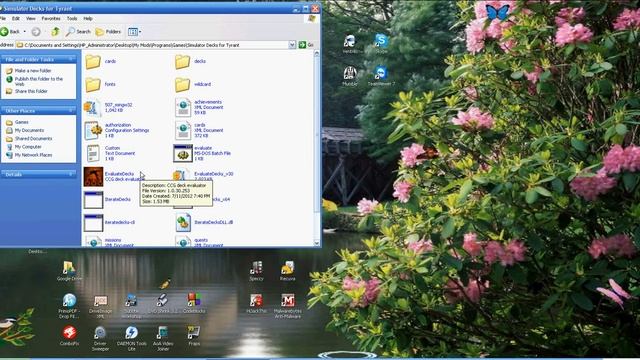Select the evaluate MS-DOS Batch File
The image size is (640, 360).
point(183,153)
